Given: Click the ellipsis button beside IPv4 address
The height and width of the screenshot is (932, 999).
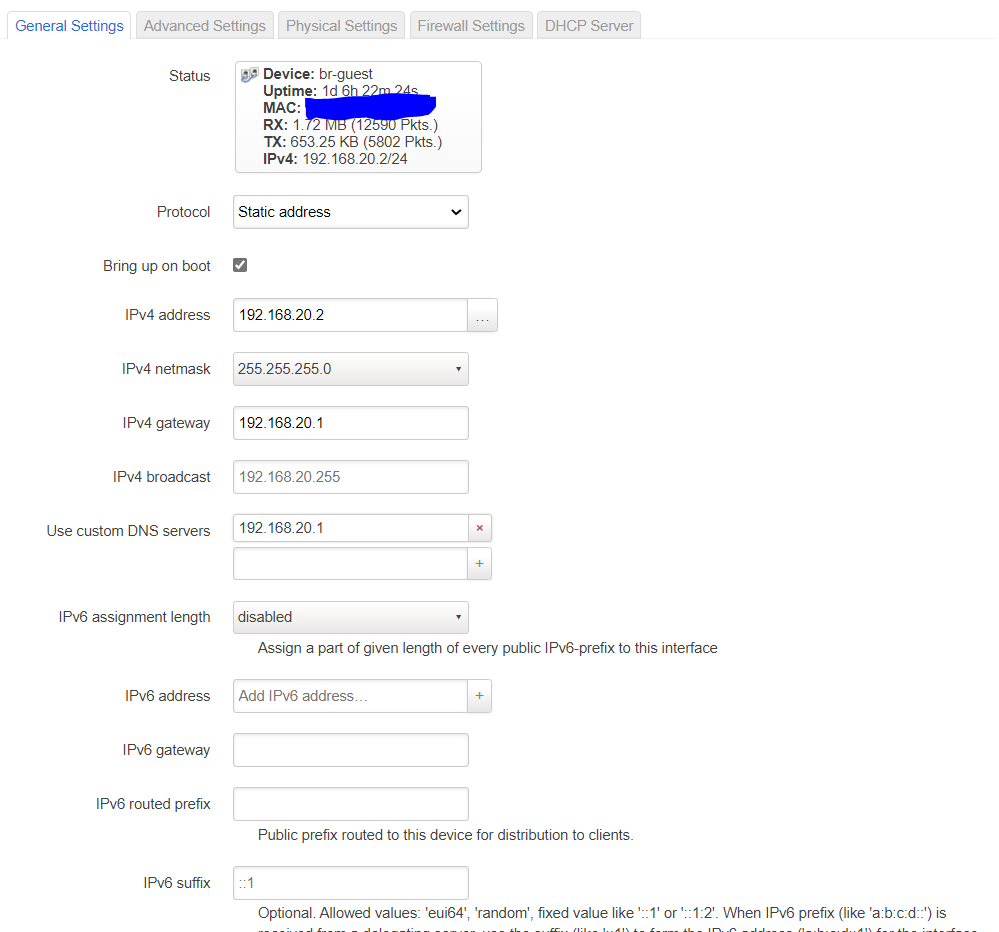Looking at the screenshot, I should coord(482,315).
